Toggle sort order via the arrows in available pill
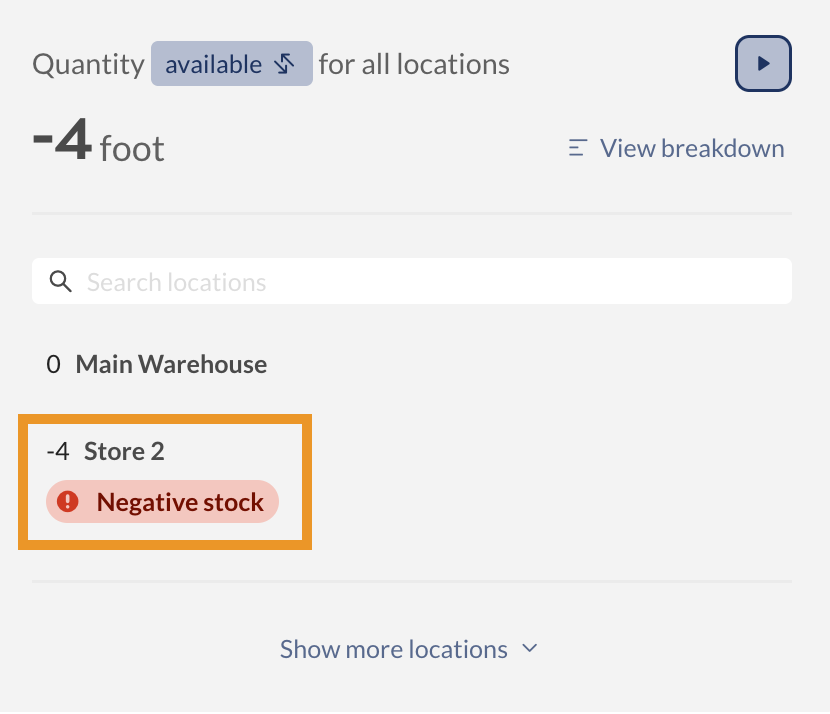Viewport: 830px width, 714px height. (x=283, y=63)
